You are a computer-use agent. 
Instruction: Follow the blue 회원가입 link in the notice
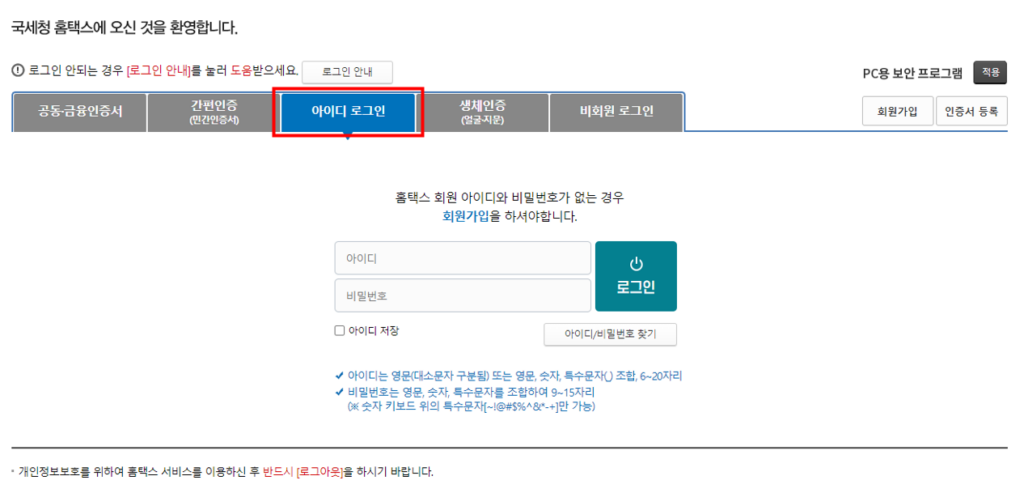[465, 217]
